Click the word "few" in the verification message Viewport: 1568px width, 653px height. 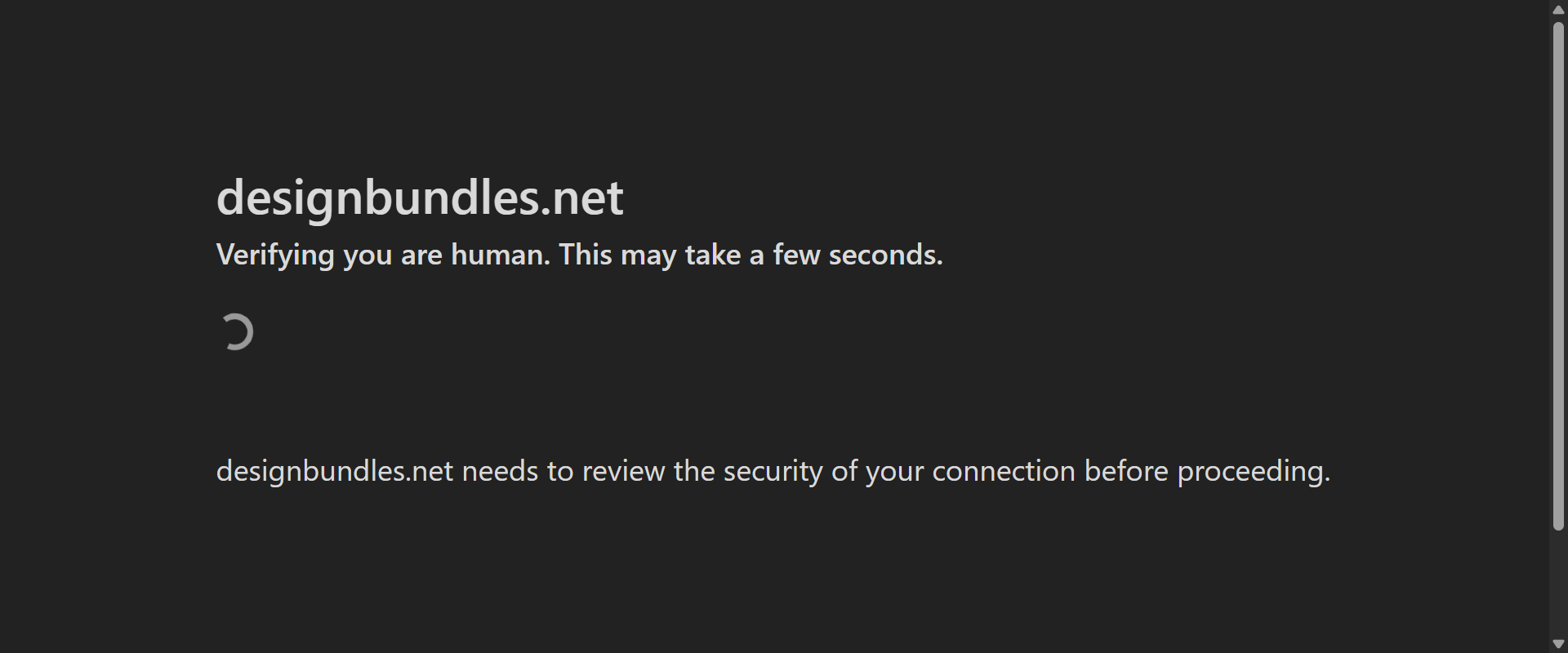(796, 255)
